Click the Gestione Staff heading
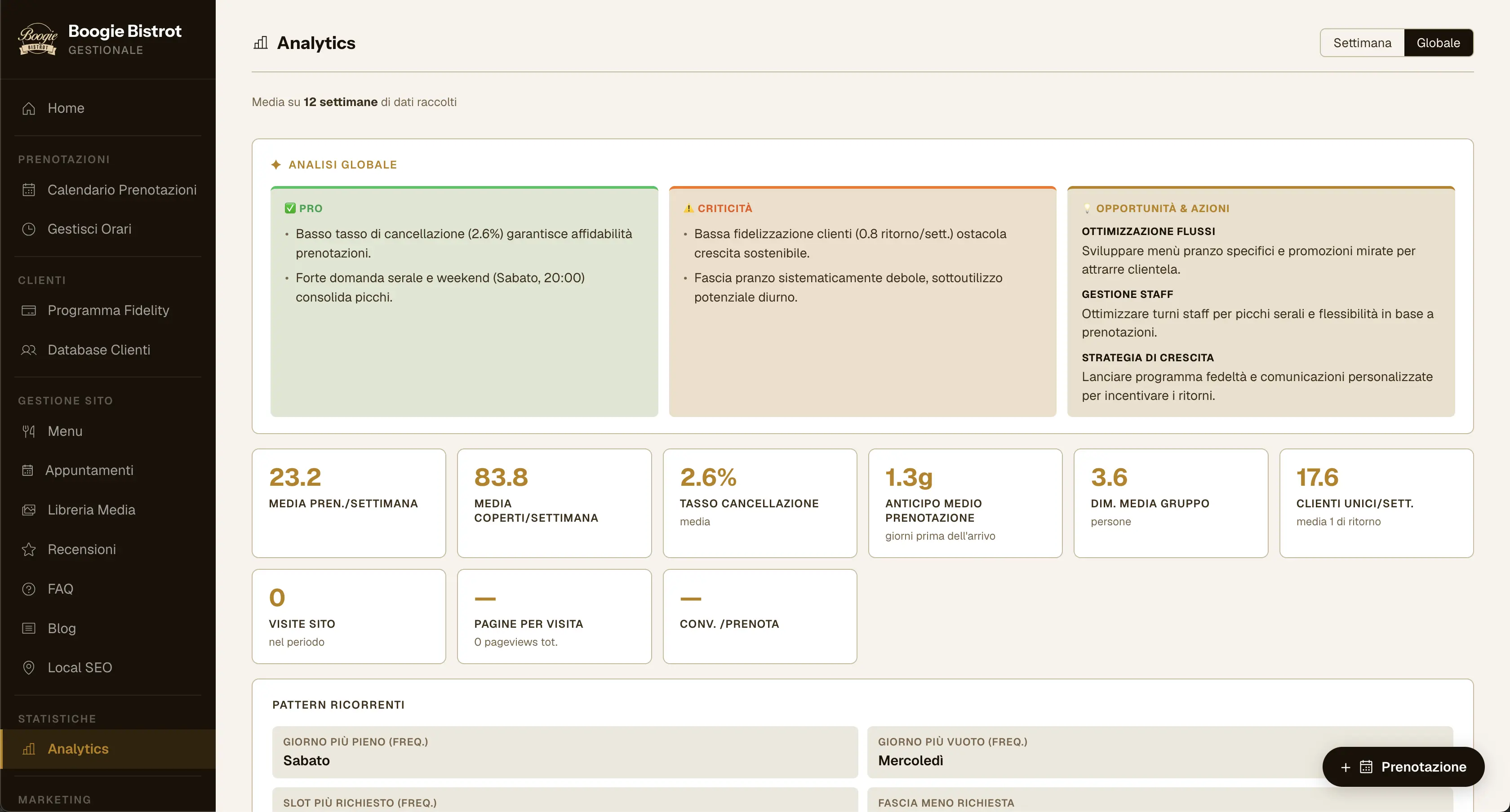1510x812 pixels. pyautogui.click(x=1127, y=294)
